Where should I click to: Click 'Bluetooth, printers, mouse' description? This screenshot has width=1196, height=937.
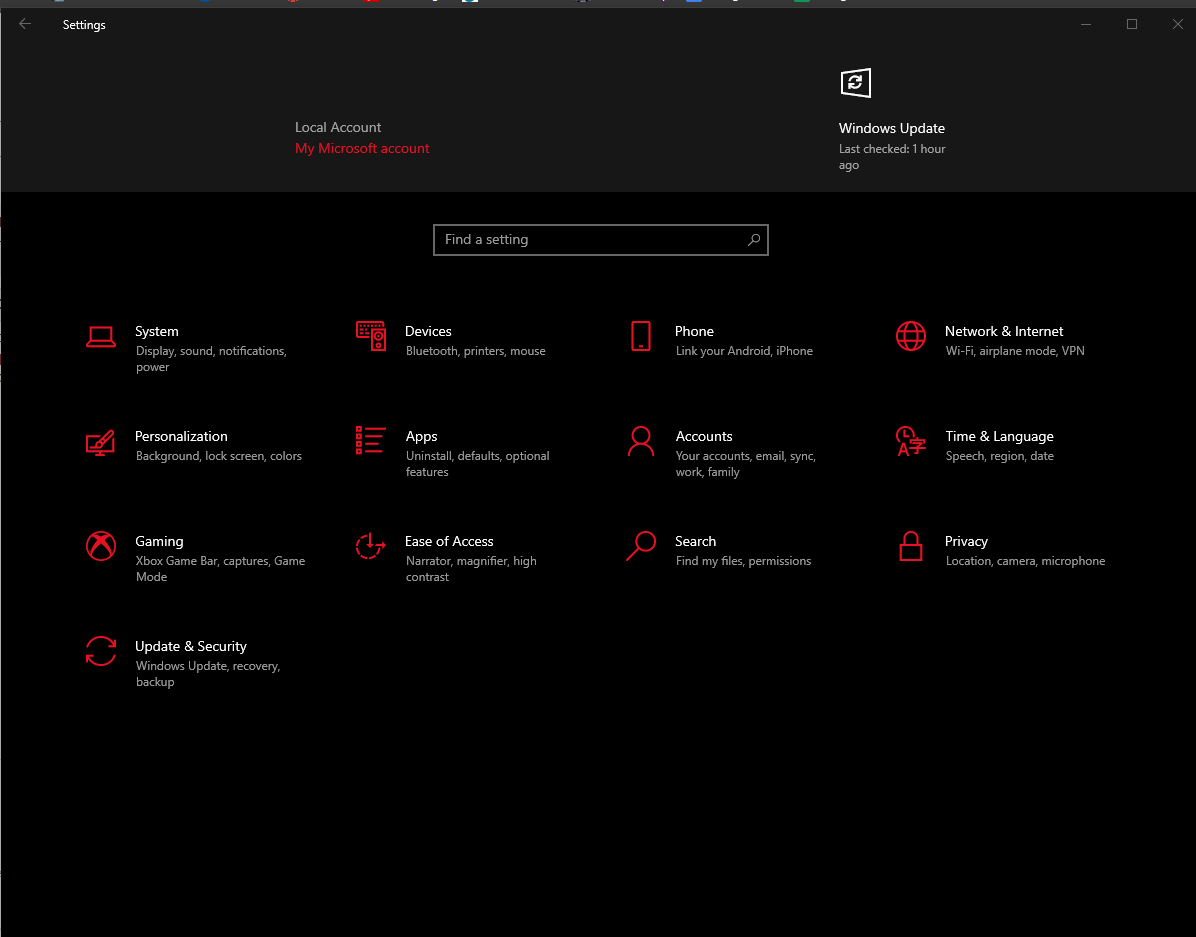pos(475,351)
